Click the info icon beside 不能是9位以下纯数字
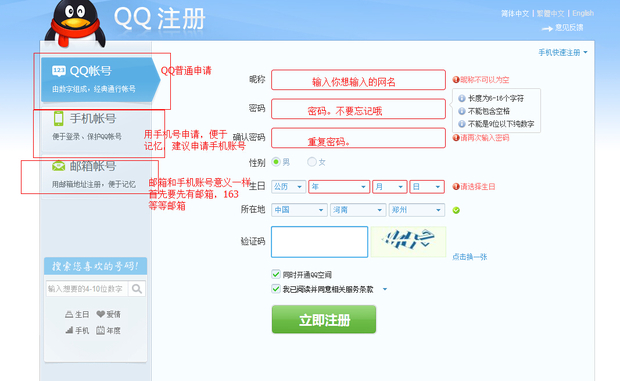Image resolution: width=620 pixels, height=381 pixels. [x=461, y=124]
